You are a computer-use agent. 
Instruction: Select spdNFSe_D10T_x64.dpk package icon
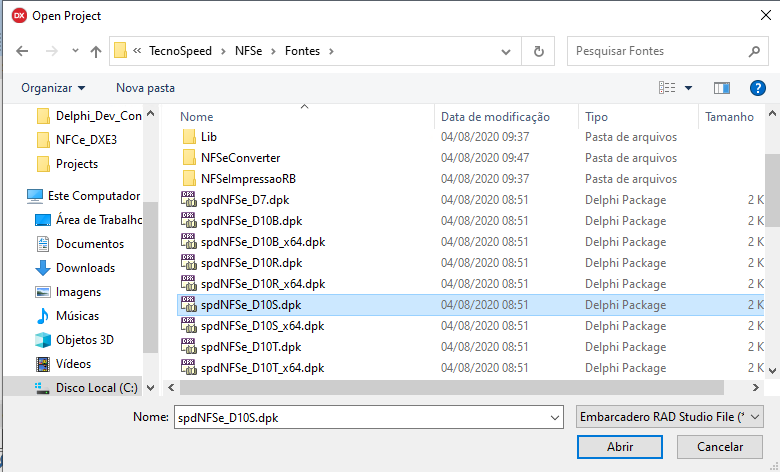tap(189, 368)
